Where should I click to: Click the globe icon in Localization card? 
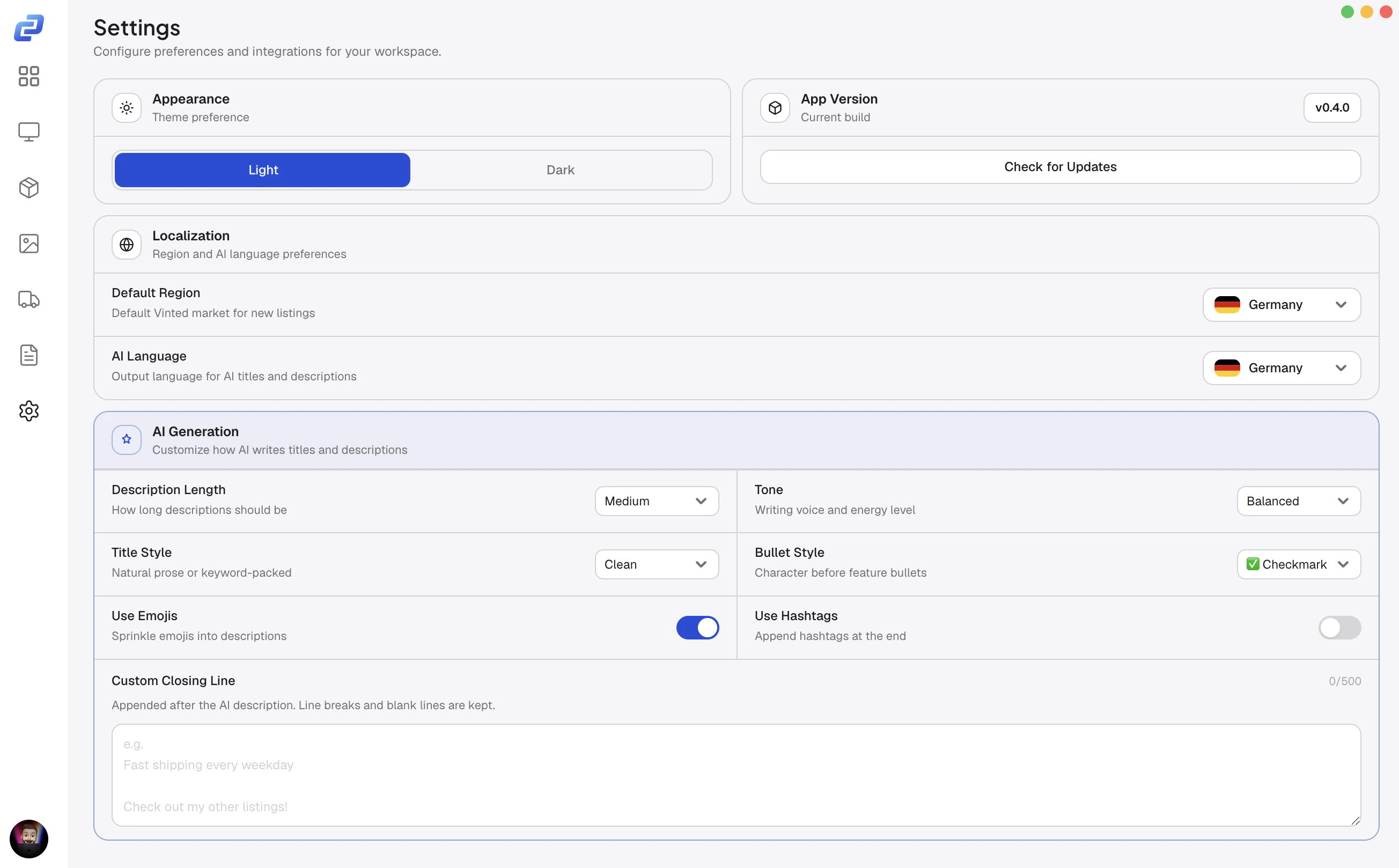126,245
